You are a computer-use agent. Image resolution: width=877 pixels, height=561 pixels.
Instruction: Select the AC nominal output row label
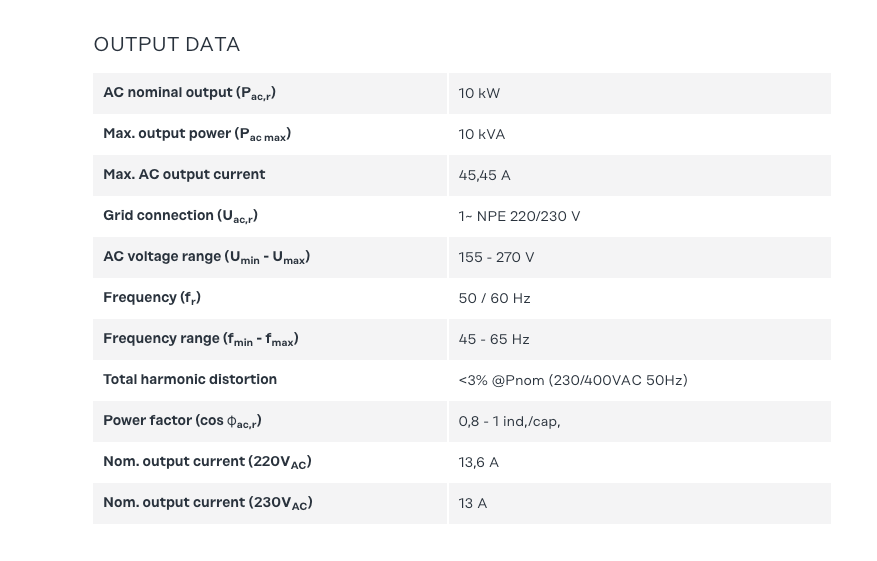(x=189, y=93)
